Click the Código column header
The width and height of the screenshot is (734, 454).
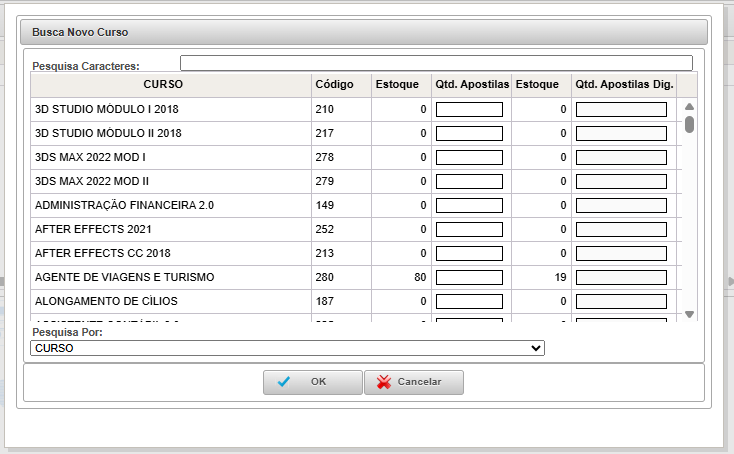tap(334, 84)
